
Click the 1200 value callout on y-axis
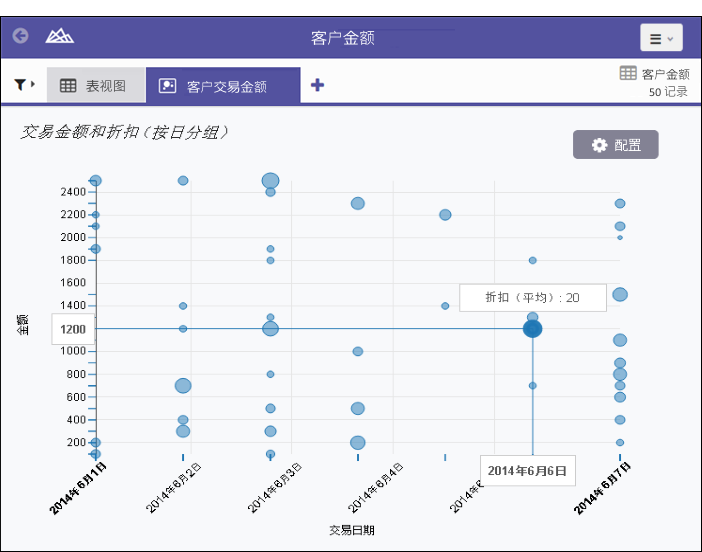point(73,329)
